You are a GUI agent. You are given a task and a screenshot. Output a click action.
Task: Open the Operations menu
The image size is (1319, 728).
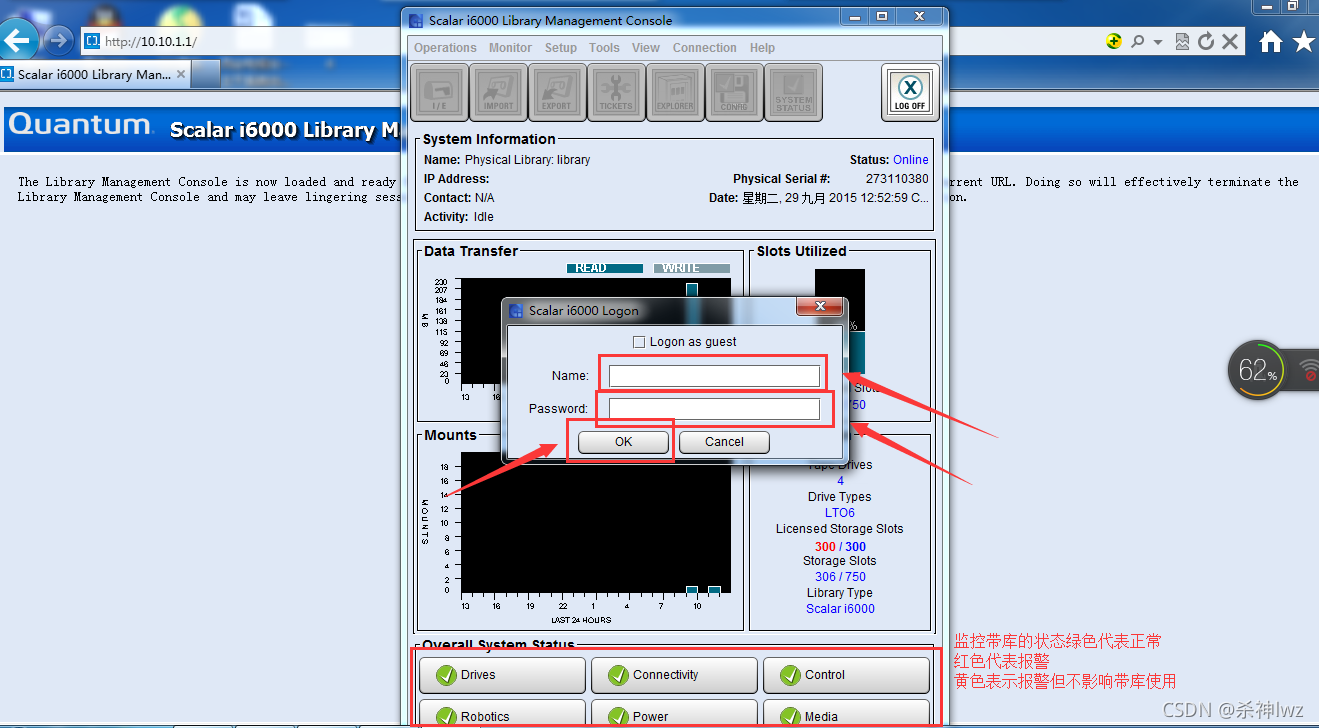pyautogui.click(x=445, y=48)
